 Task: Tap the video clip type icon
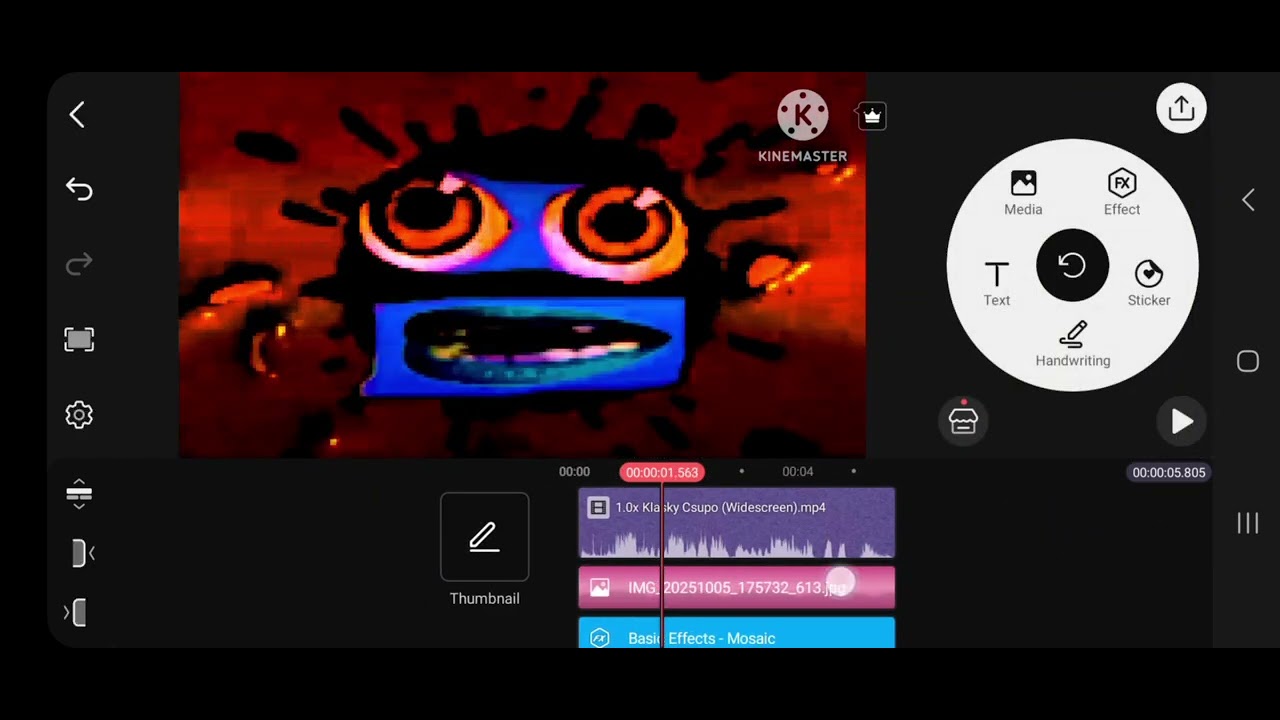(598, 508)
